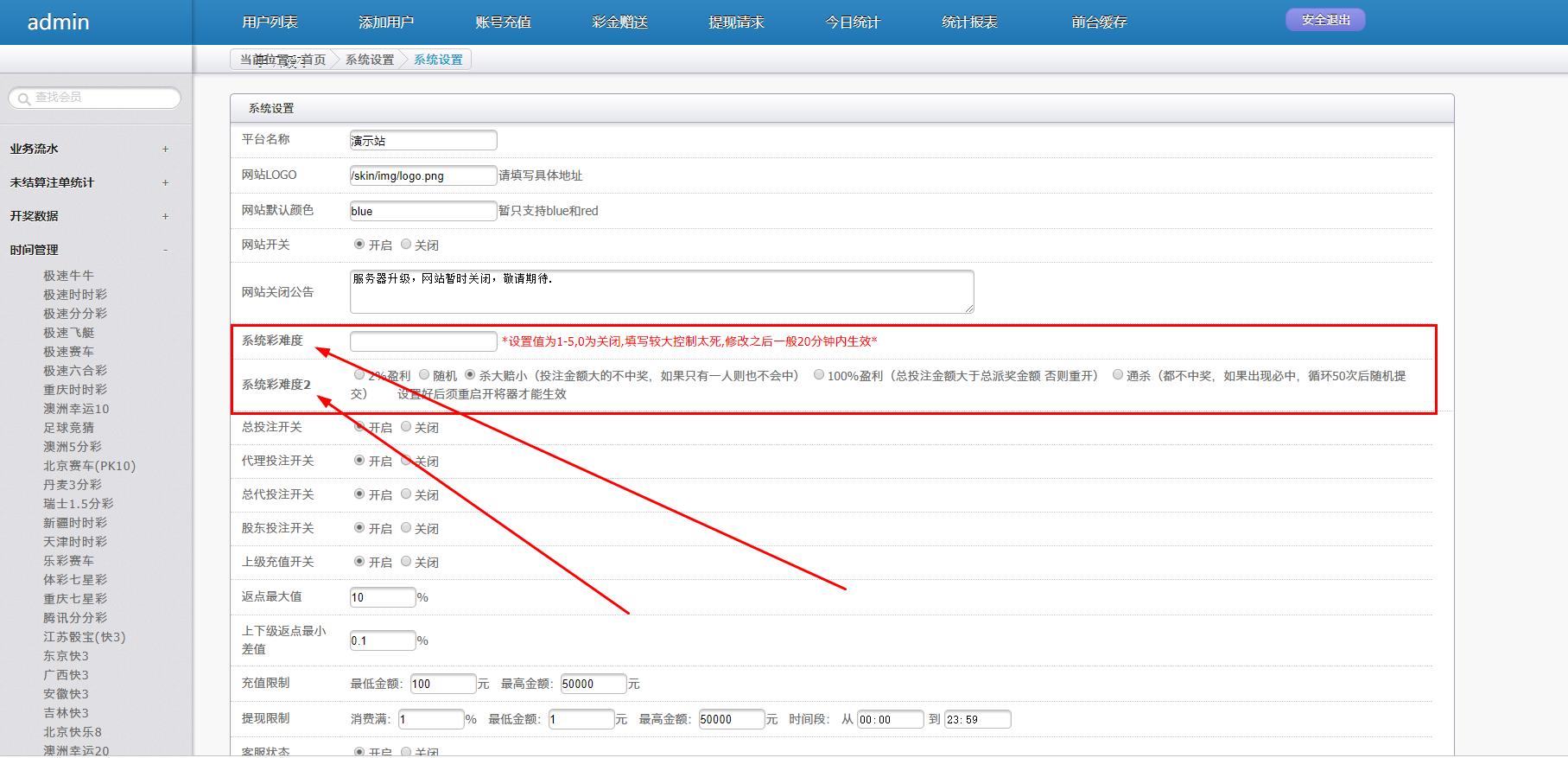This screenshot has width=1568, height=758.
Task: Click the 安全退出 logout button
Action: point(1324,20)
